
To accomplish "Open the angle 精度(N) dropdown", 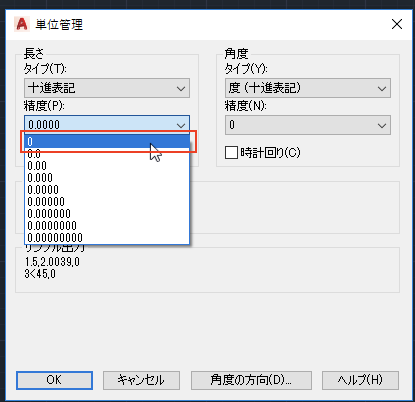I will [x=308, y=125].
